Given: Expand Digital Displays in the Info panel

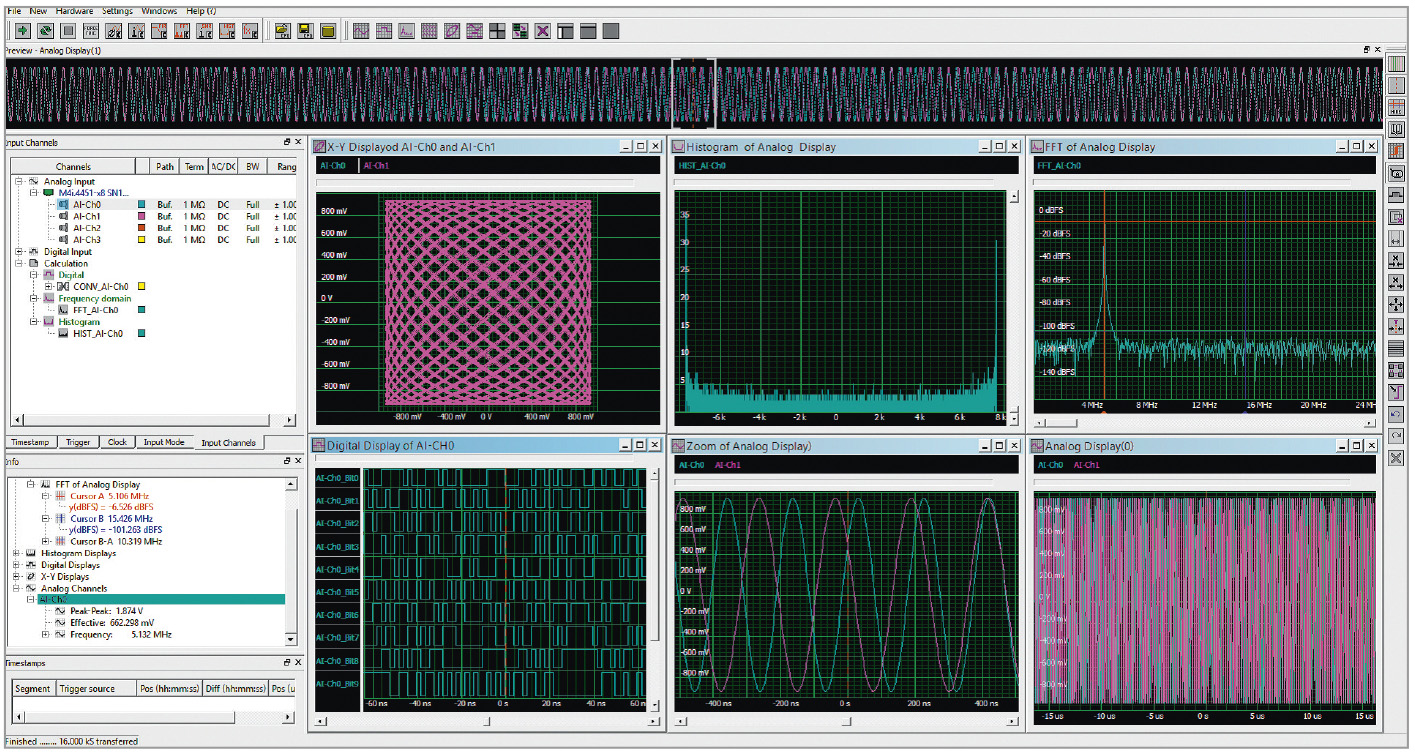Looking at the screenshot, I should [16, 565].
